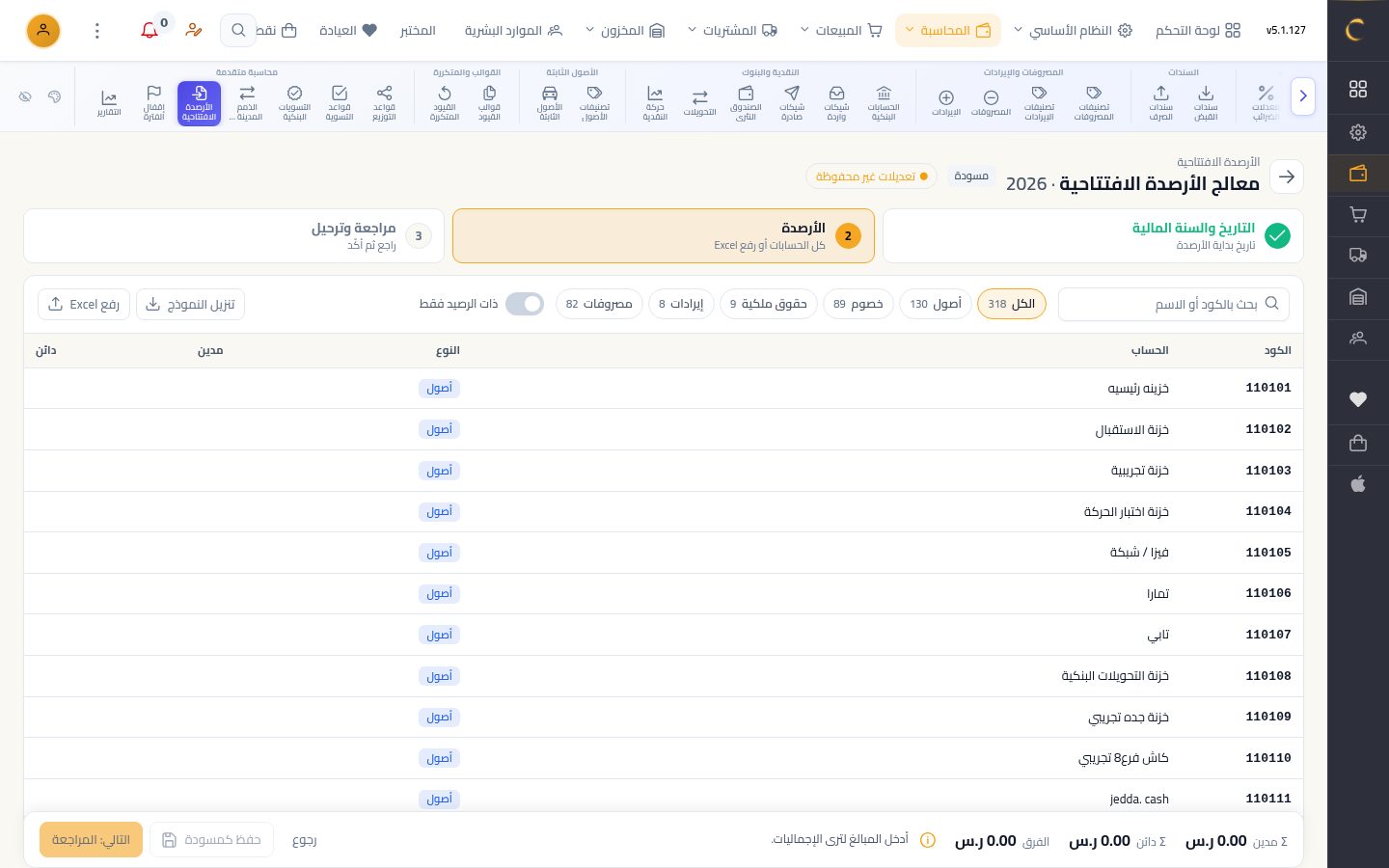1389x868 pixels.
Task: Open حركة النقدية ribbon item
Action: coord(655,103)
